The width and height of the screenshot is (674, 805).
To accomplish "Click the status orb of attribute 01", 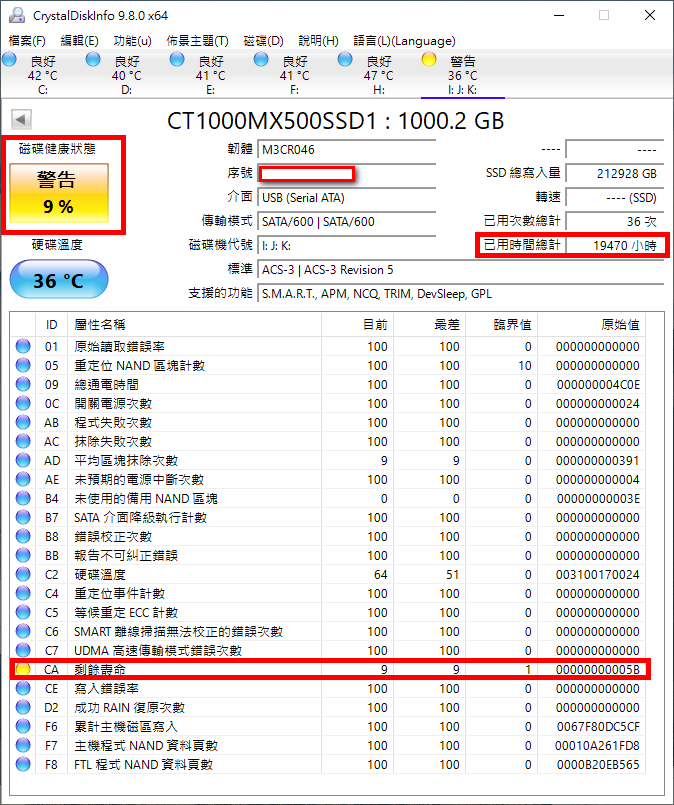I will [23, 346].
